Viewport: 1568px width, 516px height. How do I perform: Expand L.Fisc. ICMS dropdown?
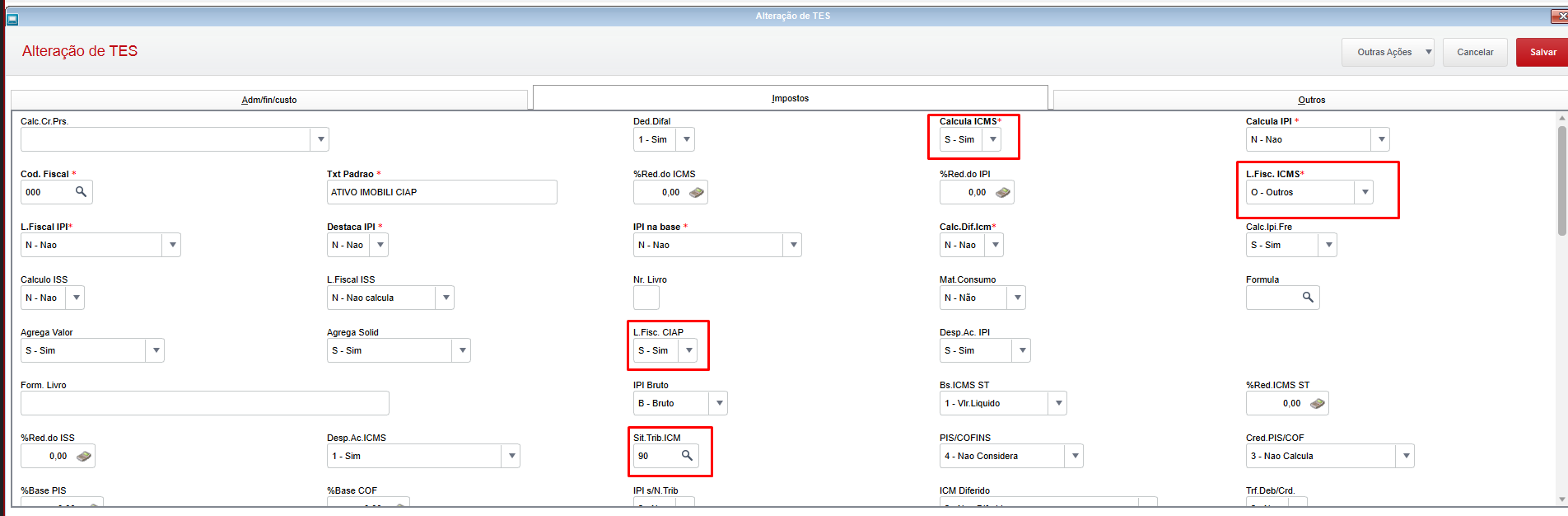click(1365, 192)
